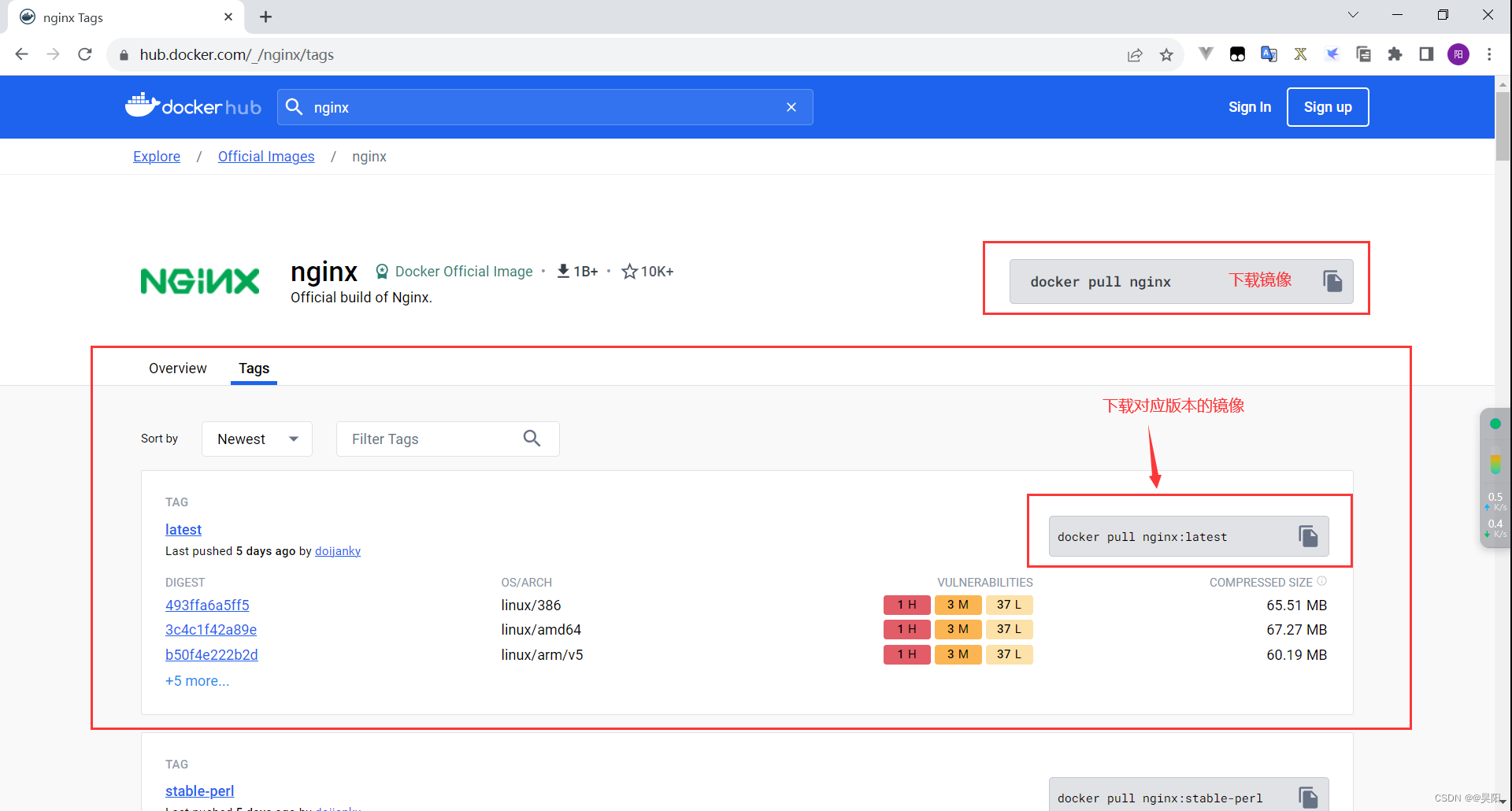This screenshot has height=811, width=1512.
Task: Open a new browser tab
Action: coord(266,17)
